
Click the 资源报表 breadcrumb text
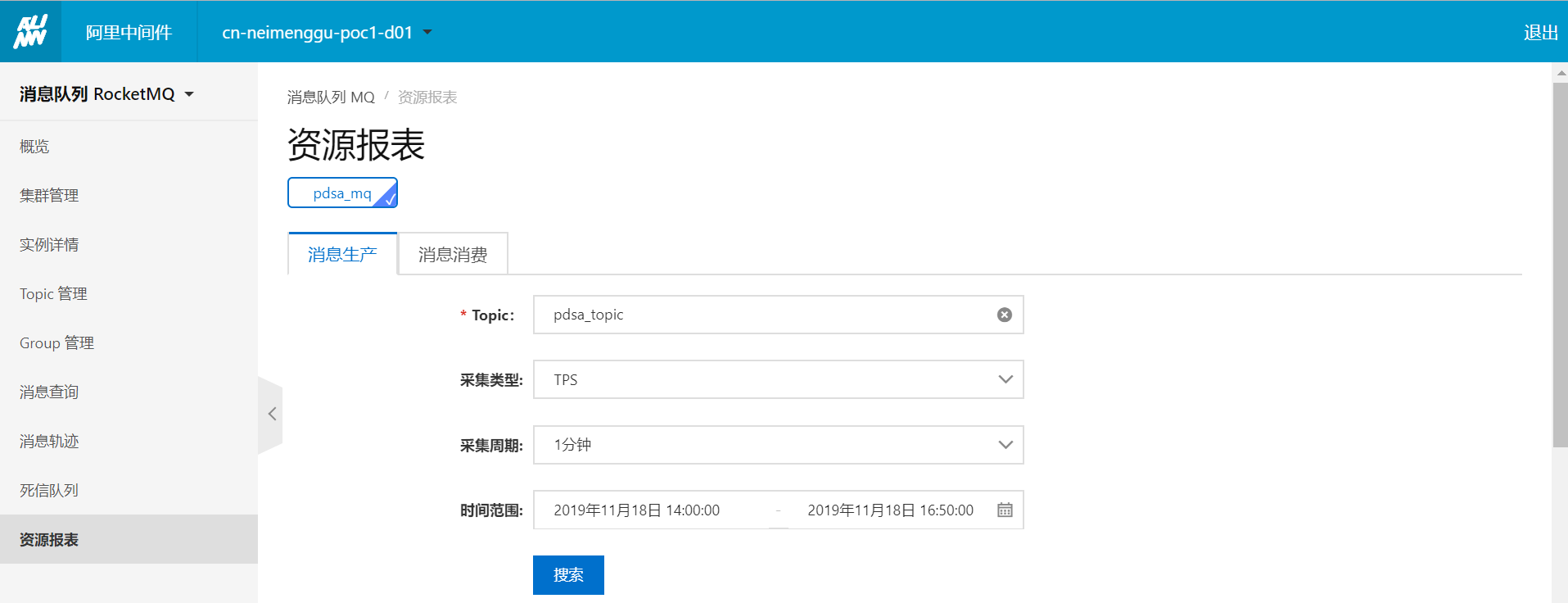427,97
